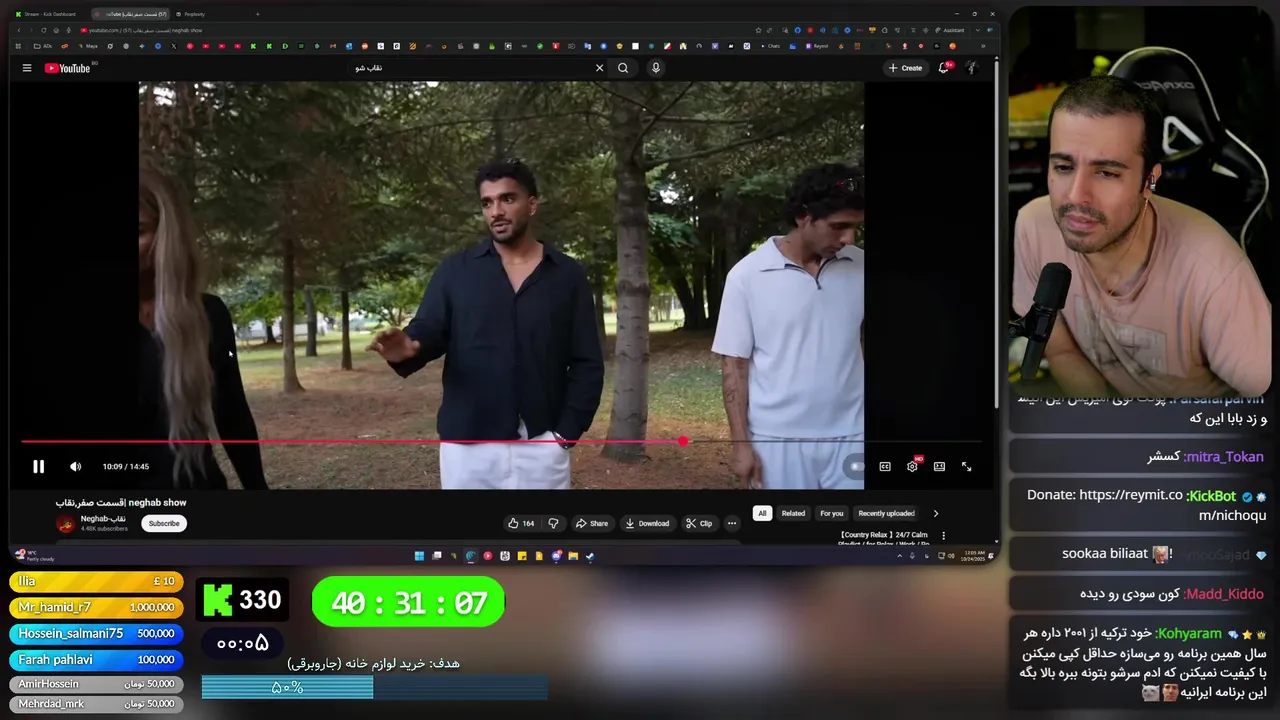The image size is (1280, 720).
Task: Open YouTube notifications bell
Action: pos(943,68)
